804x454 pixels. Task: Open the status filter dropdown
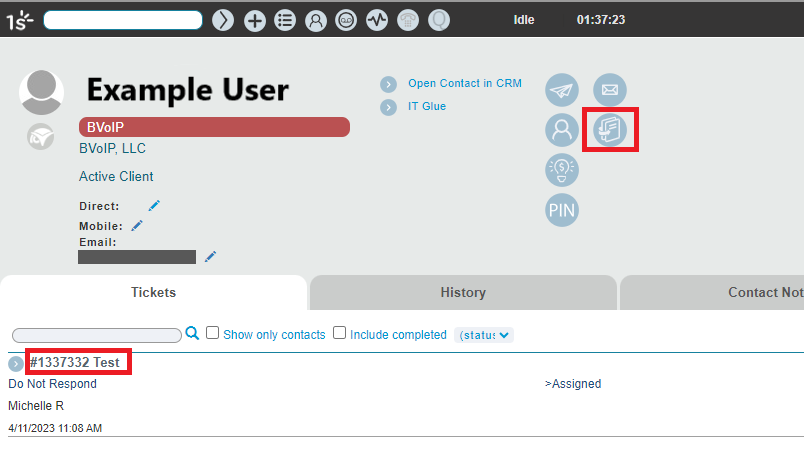pyautogui.click(x=484, y=335)
